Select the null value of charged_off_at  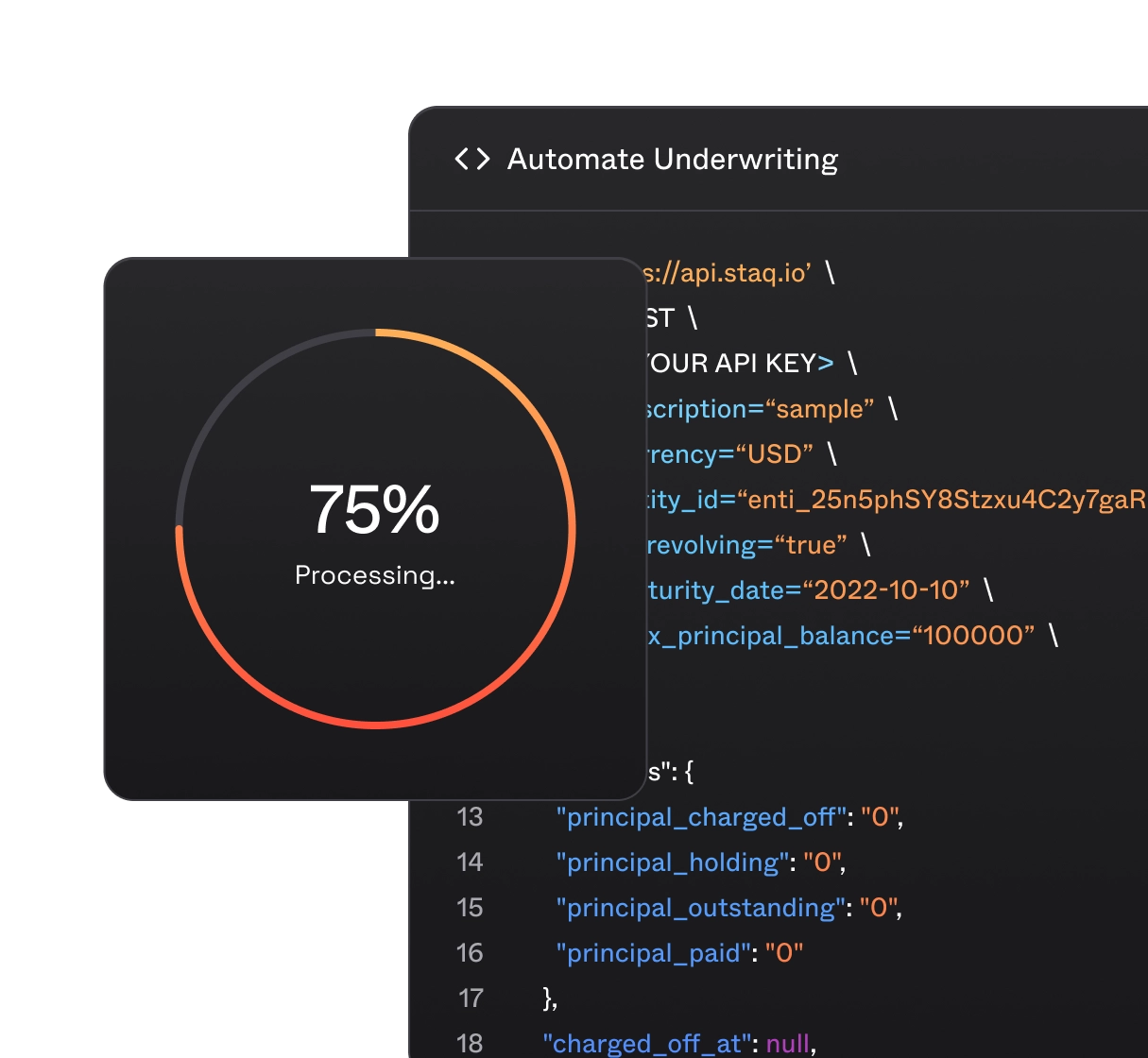point(788,1044)
